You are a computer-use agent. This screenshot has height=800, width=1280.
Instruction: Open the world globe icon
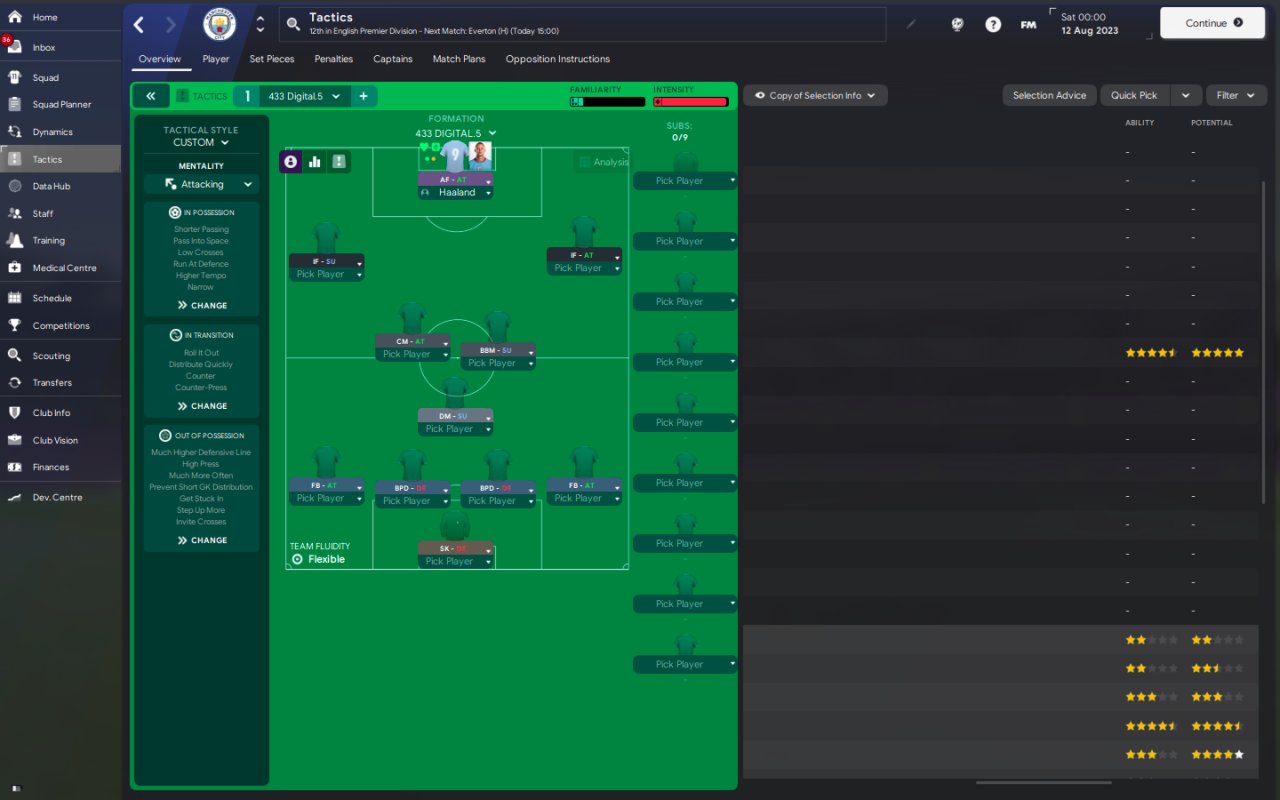[957, 24]
